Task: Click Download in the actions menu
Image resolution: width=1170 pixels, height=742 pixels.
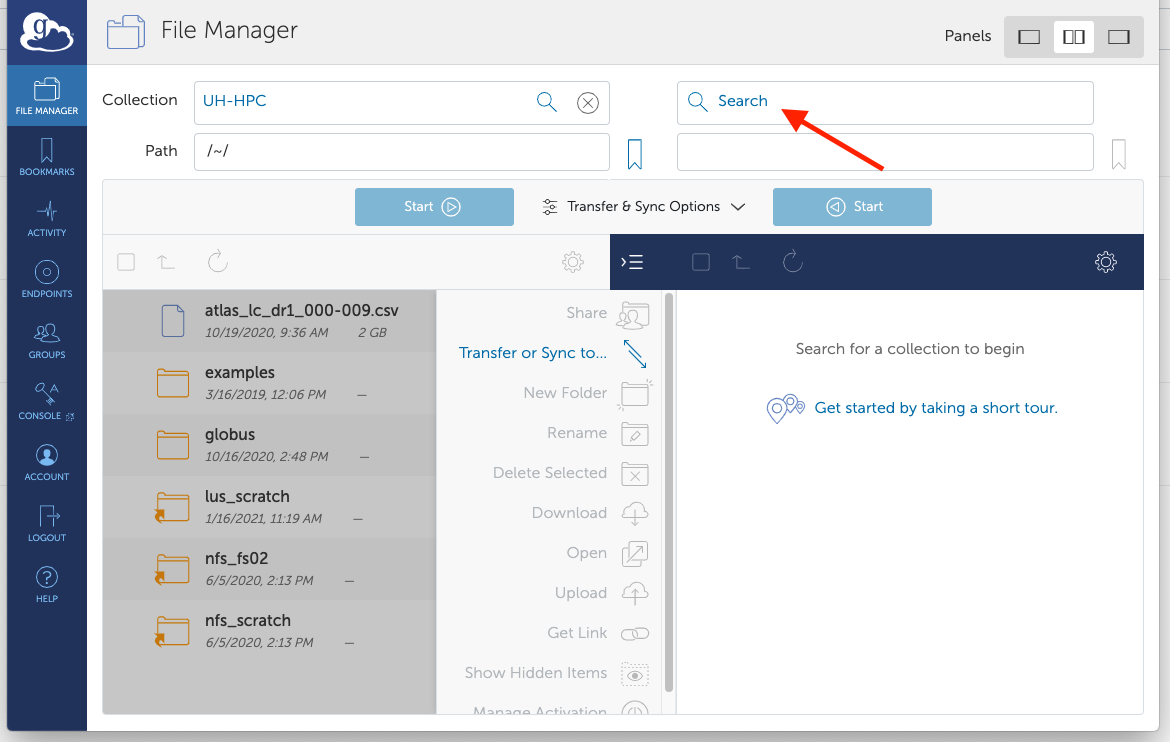Action: (x=590, y=514)
